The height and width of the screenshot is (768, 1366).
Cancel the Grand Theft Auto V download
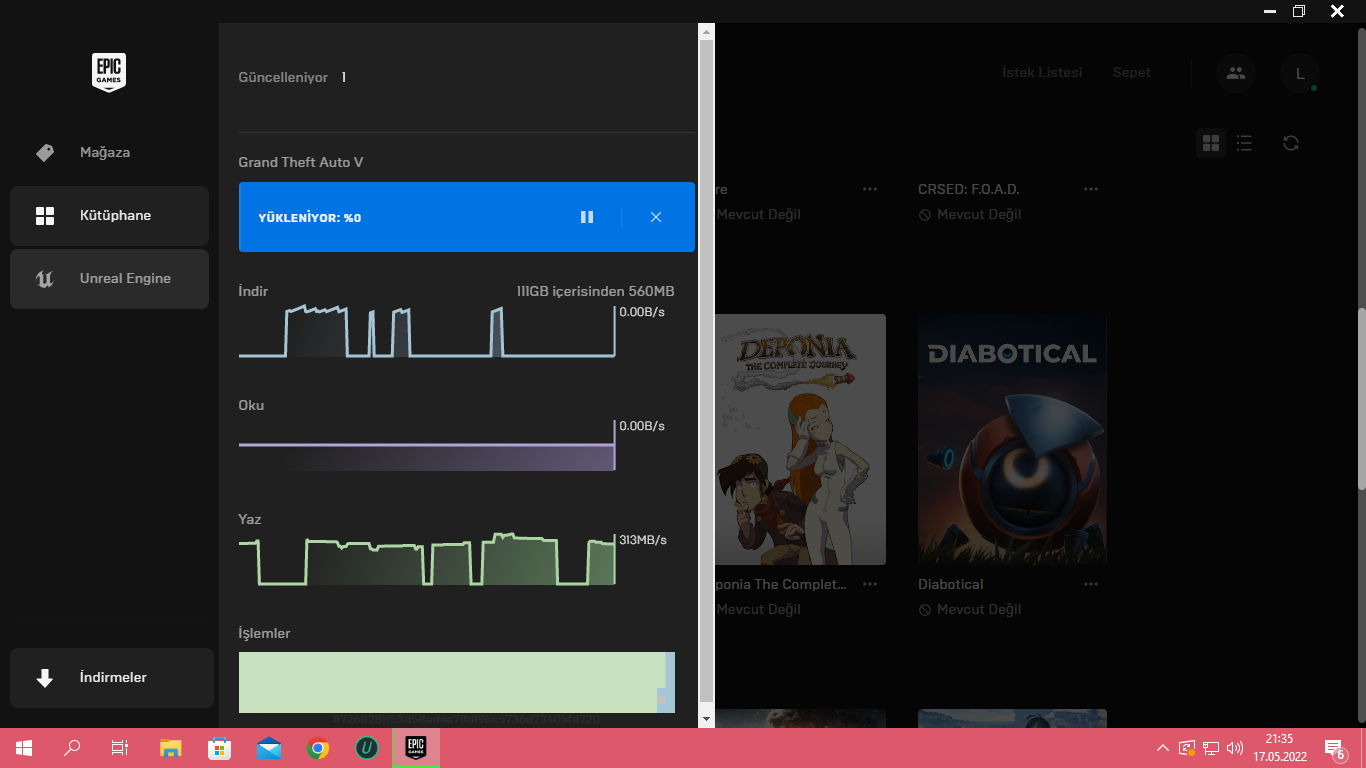tap(656, 217)
